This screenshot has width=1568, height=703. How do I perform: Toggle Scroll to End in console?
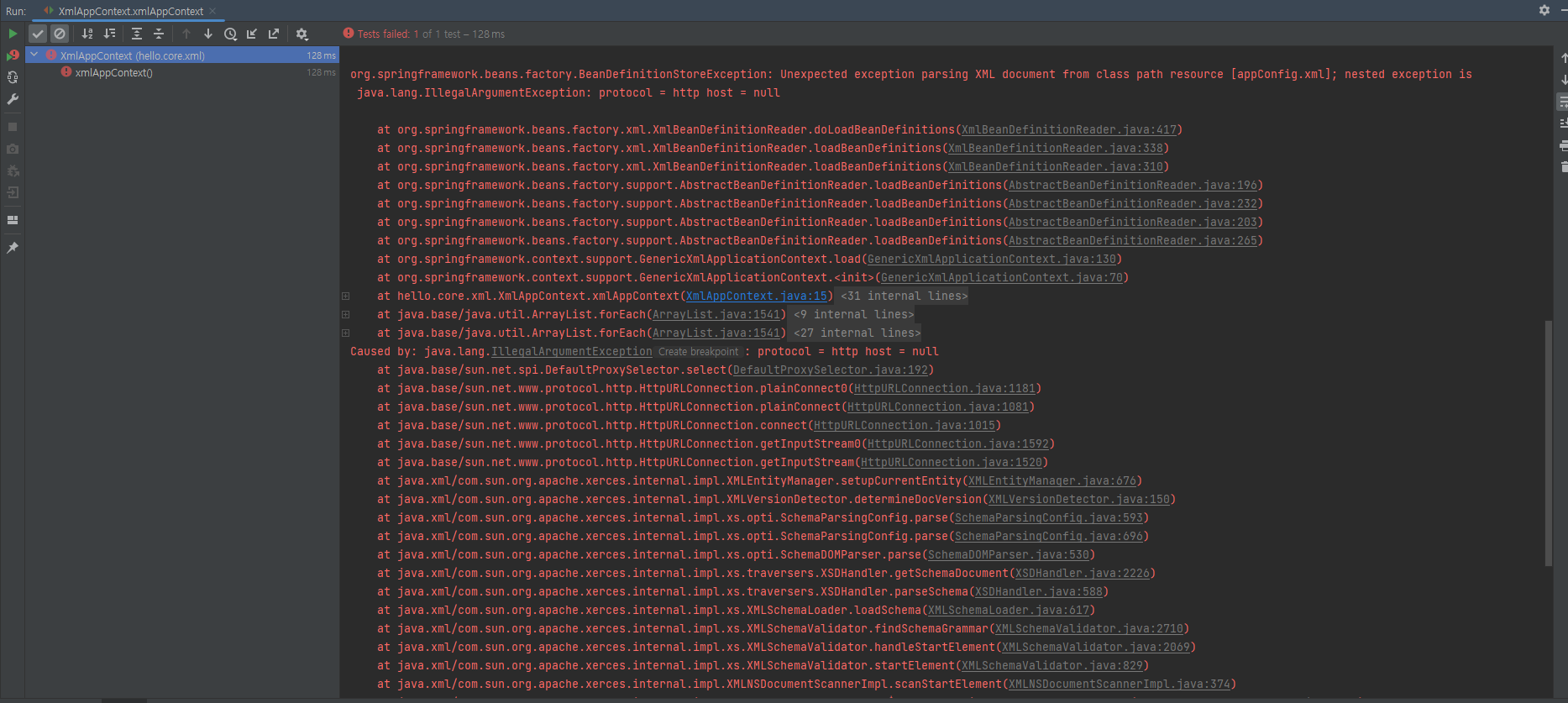click(1563, 123)
